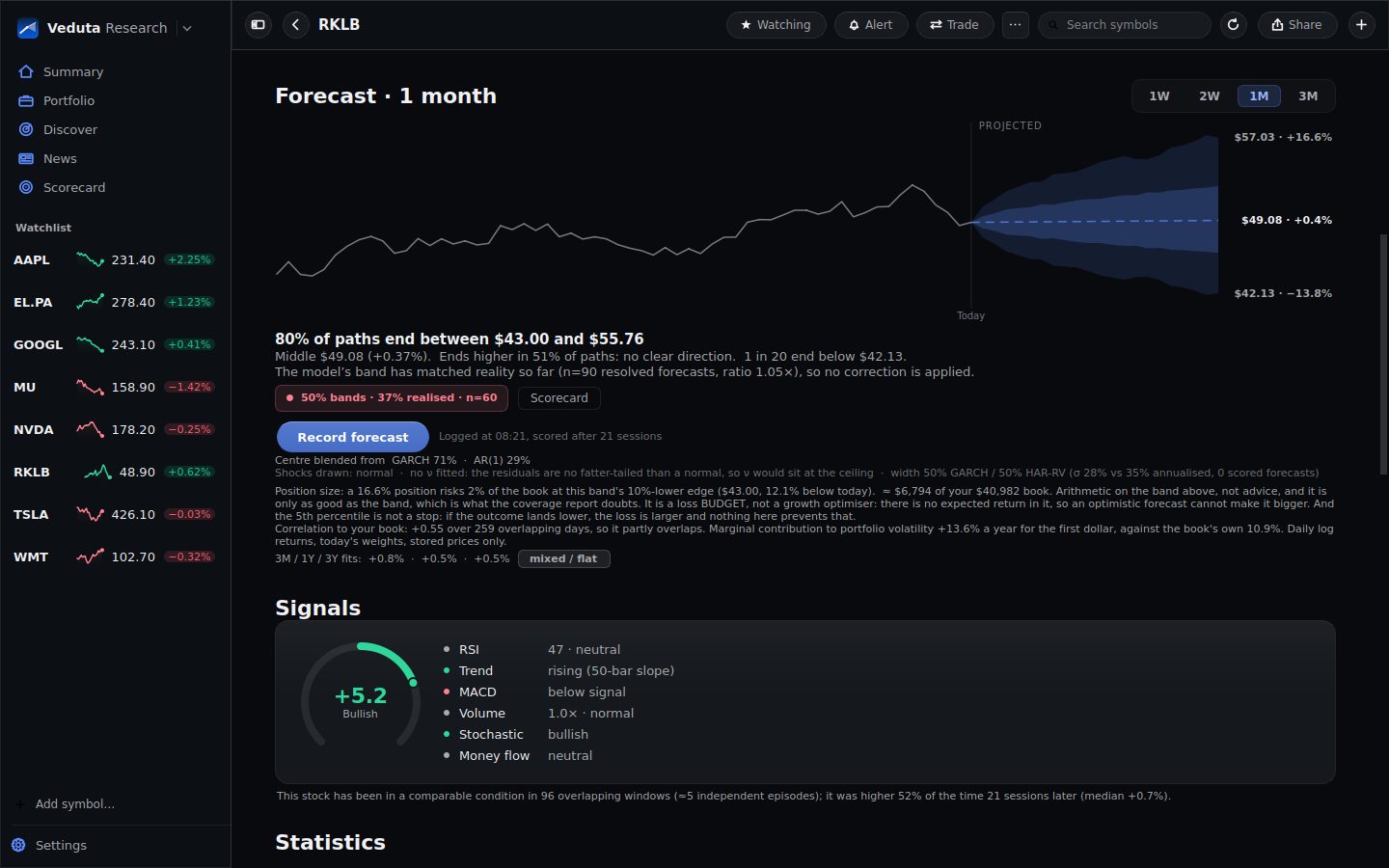The width and height of the screenshot is (1389, 868).
Task: Click the 50% bands realised warning badge
Action: coord(392,397)
